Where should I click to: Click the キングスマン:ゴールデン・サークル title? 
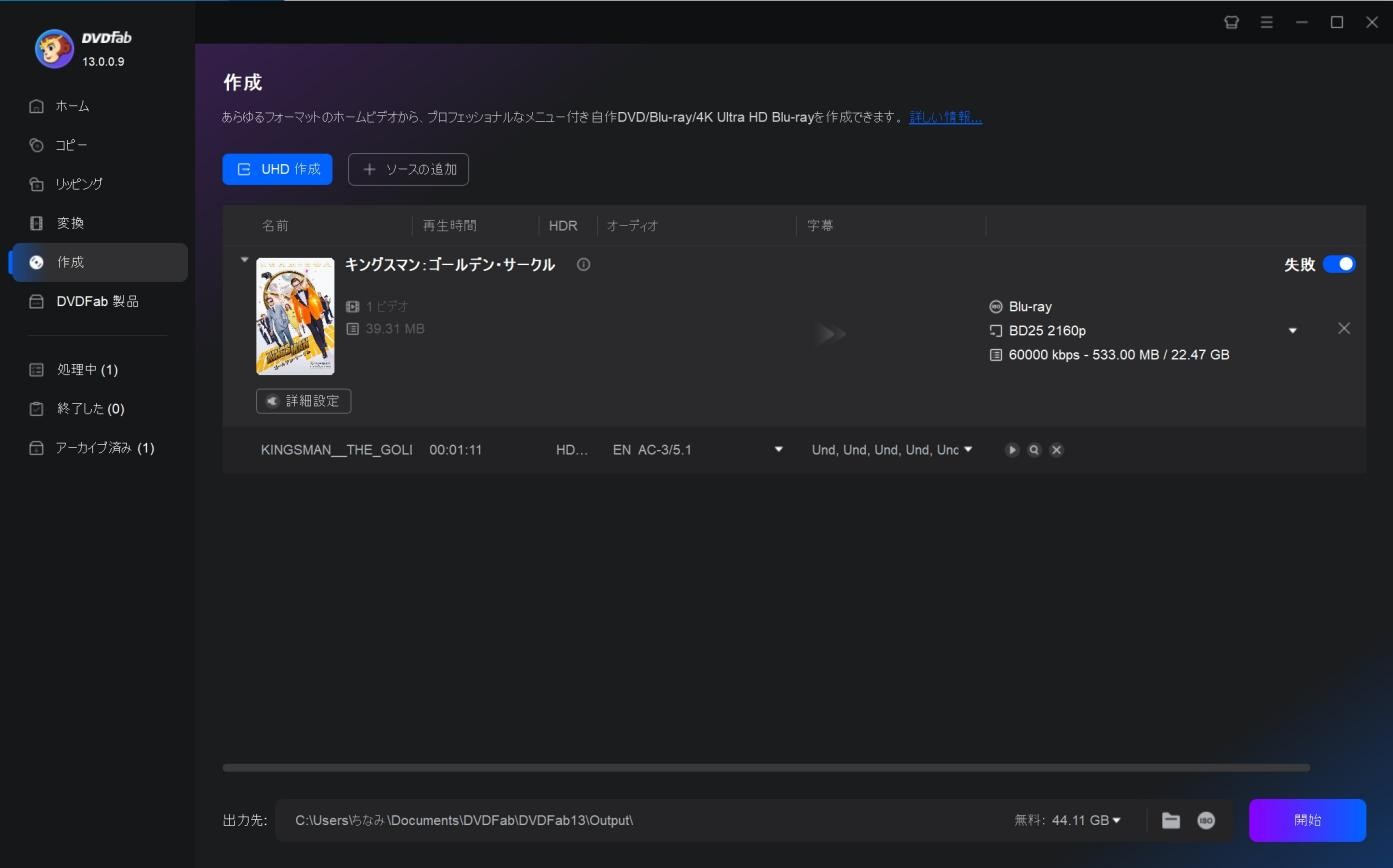click(450, 265)
